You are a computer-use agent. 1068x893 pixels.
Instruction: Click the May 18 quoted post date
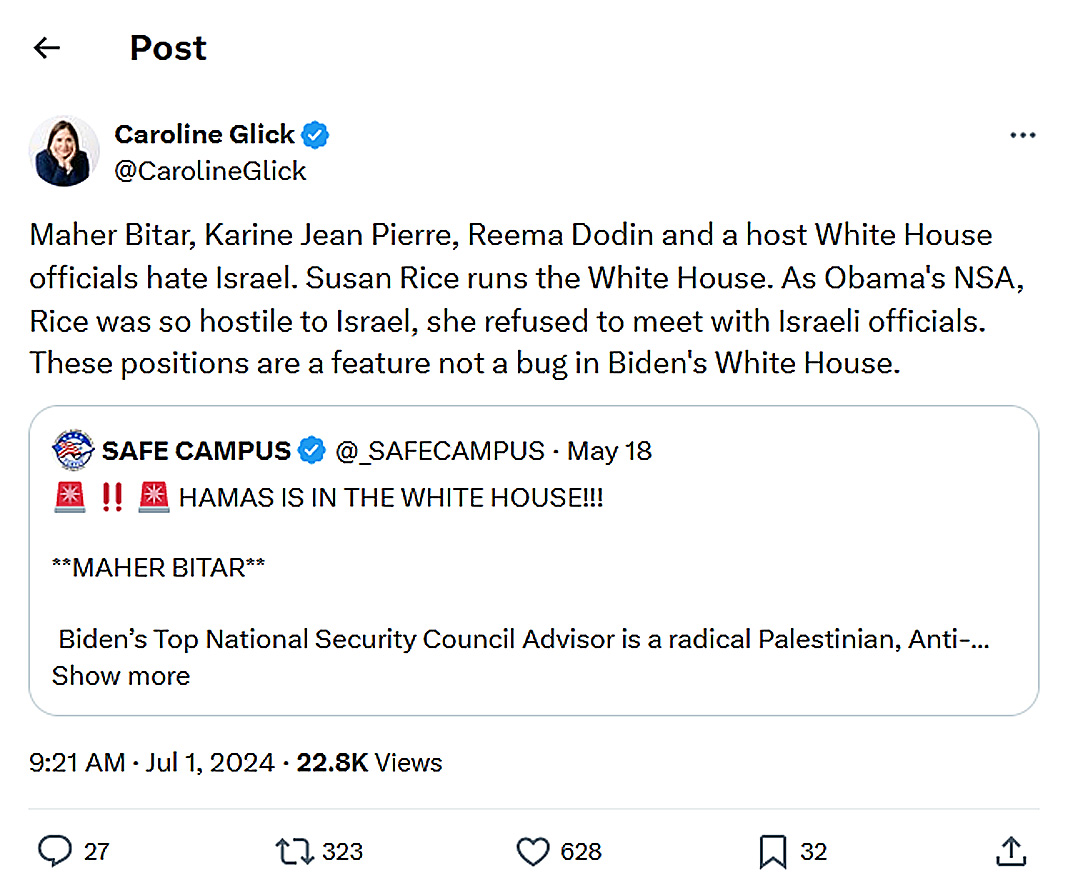click(x=609, y=451)
